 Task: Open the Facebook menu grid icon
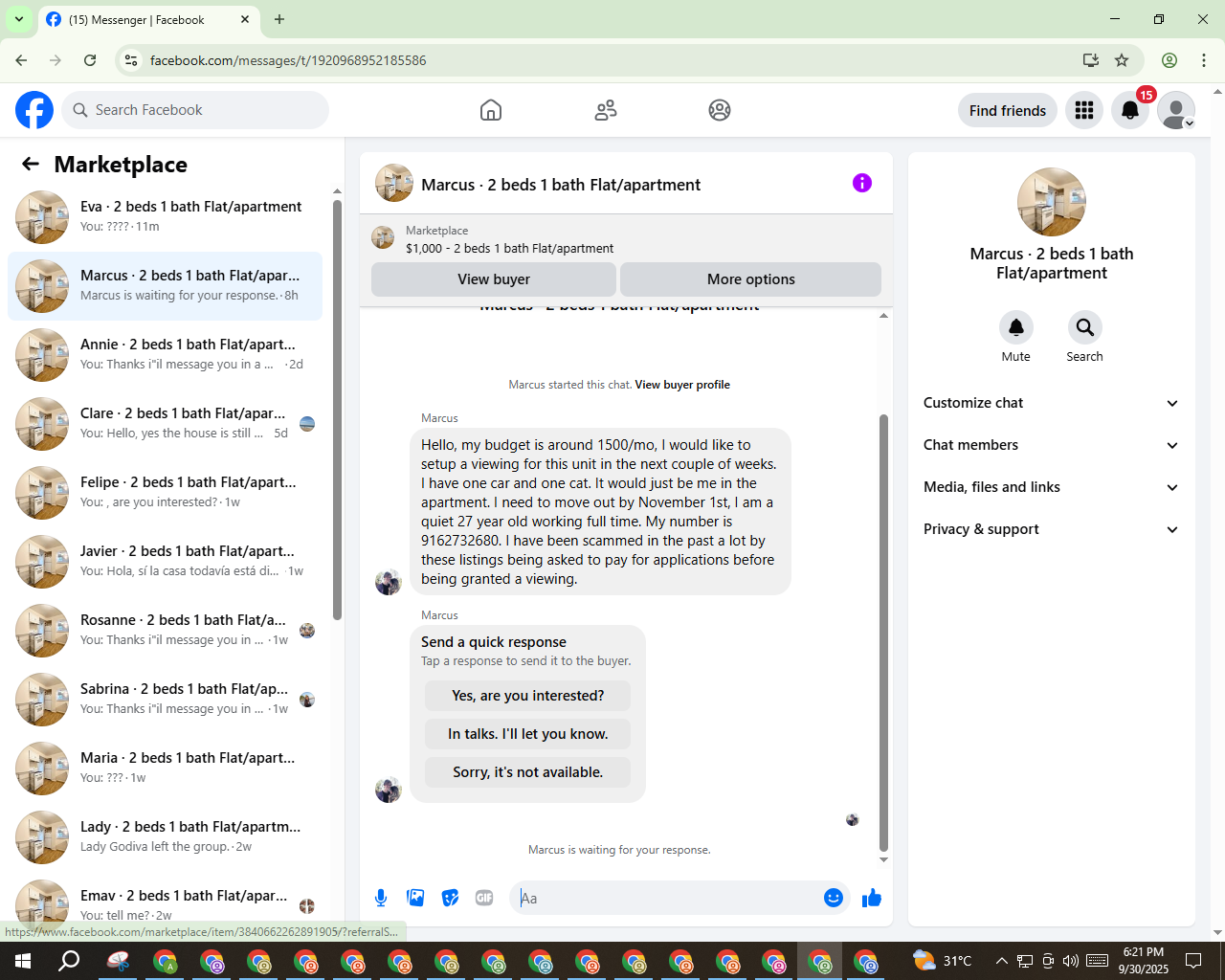1084,110
